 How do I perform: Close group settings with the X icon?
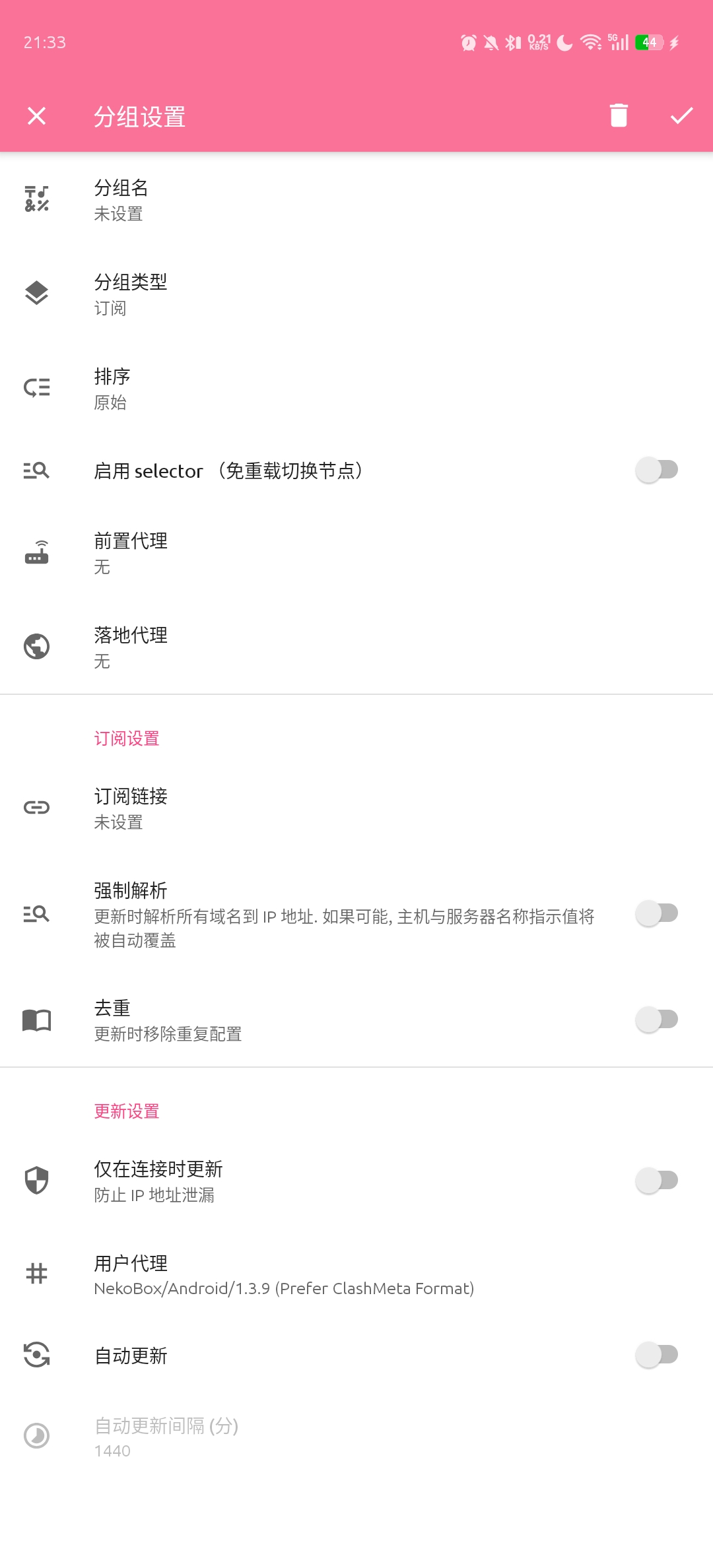pyautogui.click(x=37, y=115)
